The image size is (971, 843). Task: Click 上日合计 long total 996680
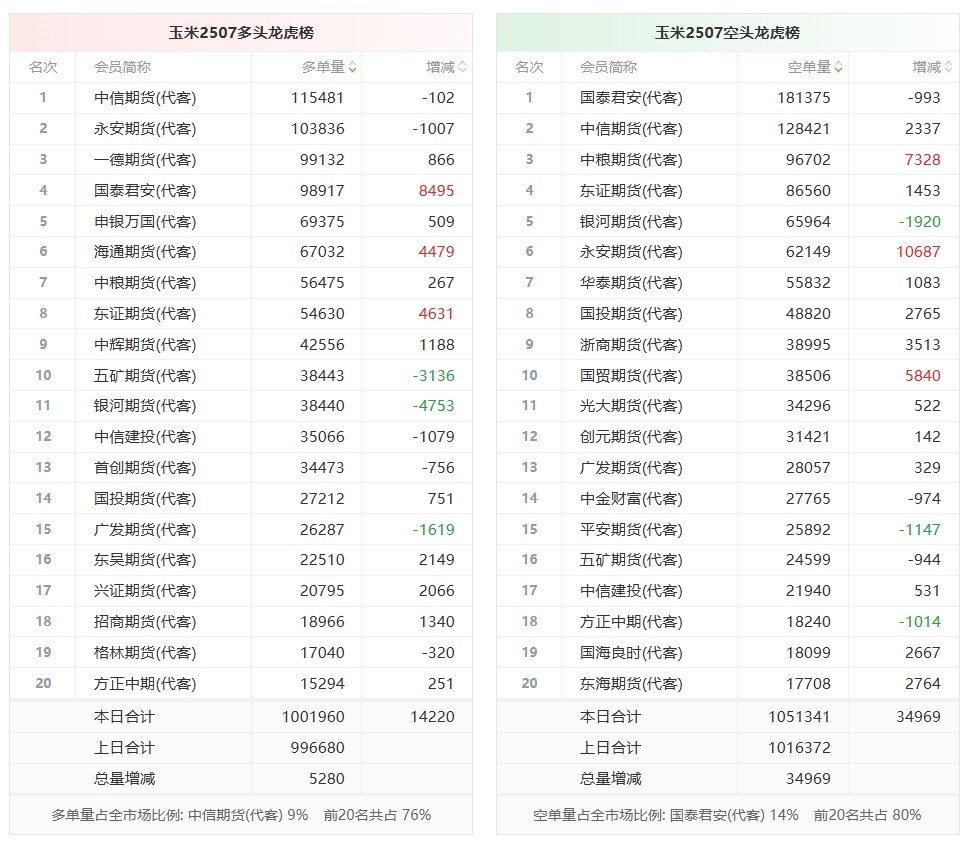(x=318, y=748)
